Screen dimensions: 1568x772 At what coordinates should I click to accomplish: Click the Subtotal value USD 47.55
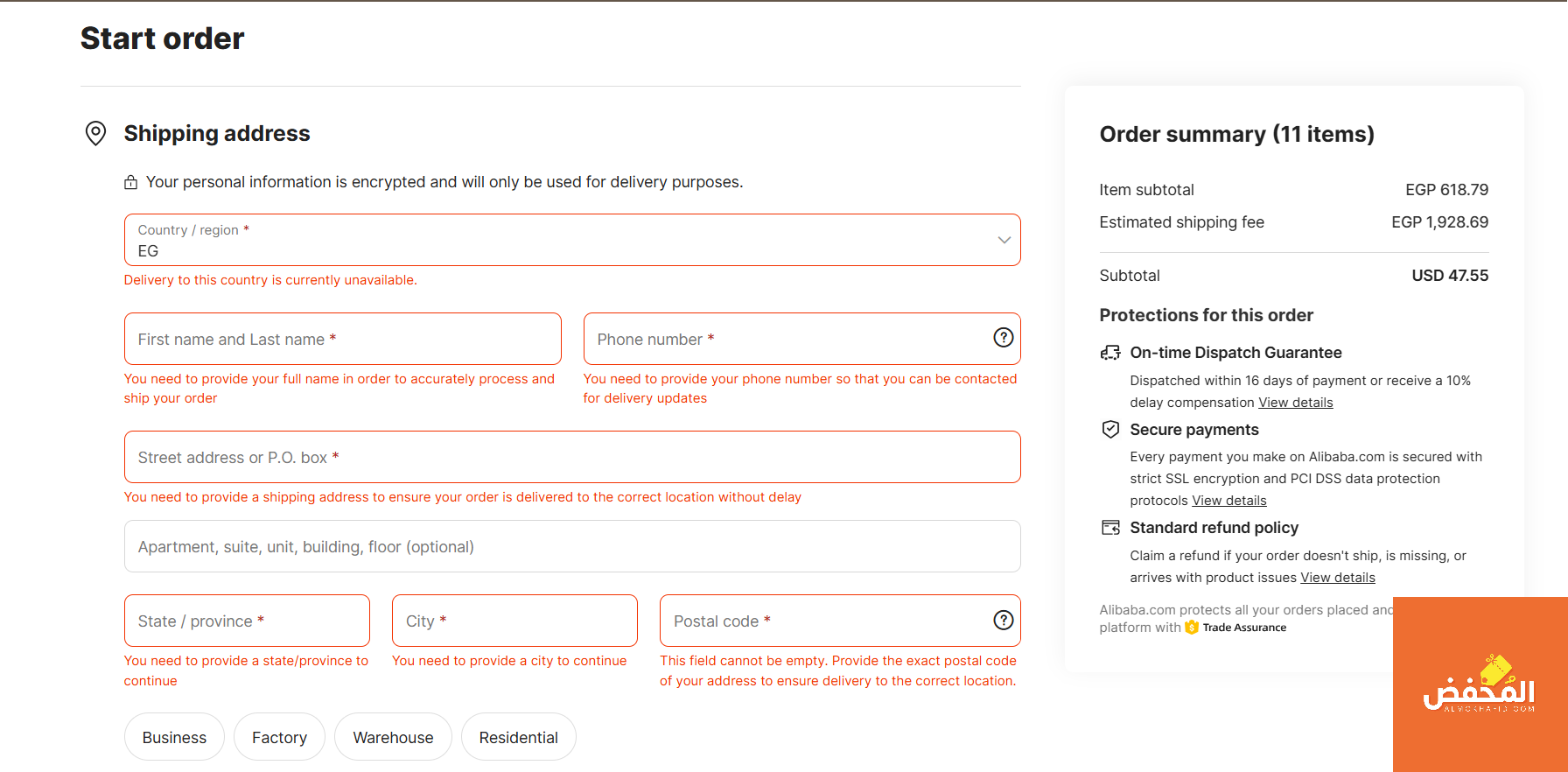point(1450,276)
